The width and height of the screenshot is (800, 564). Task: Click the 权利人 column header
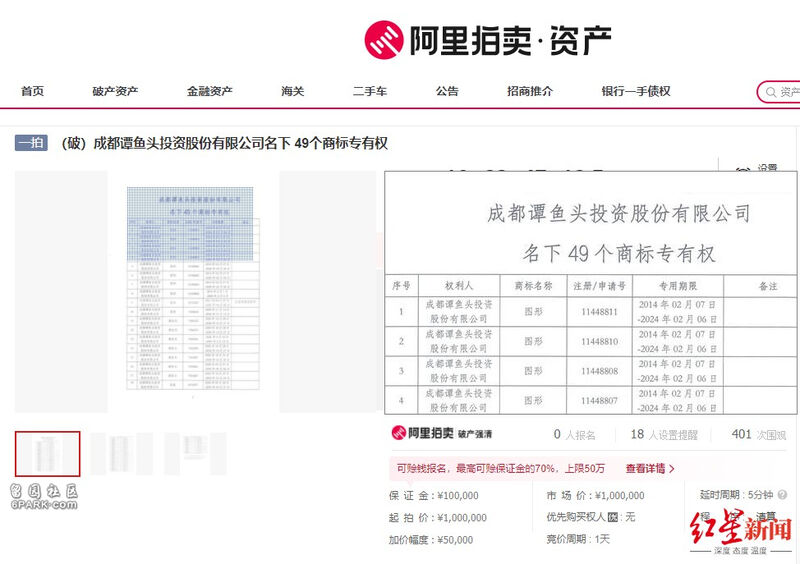tap(459, 286)
